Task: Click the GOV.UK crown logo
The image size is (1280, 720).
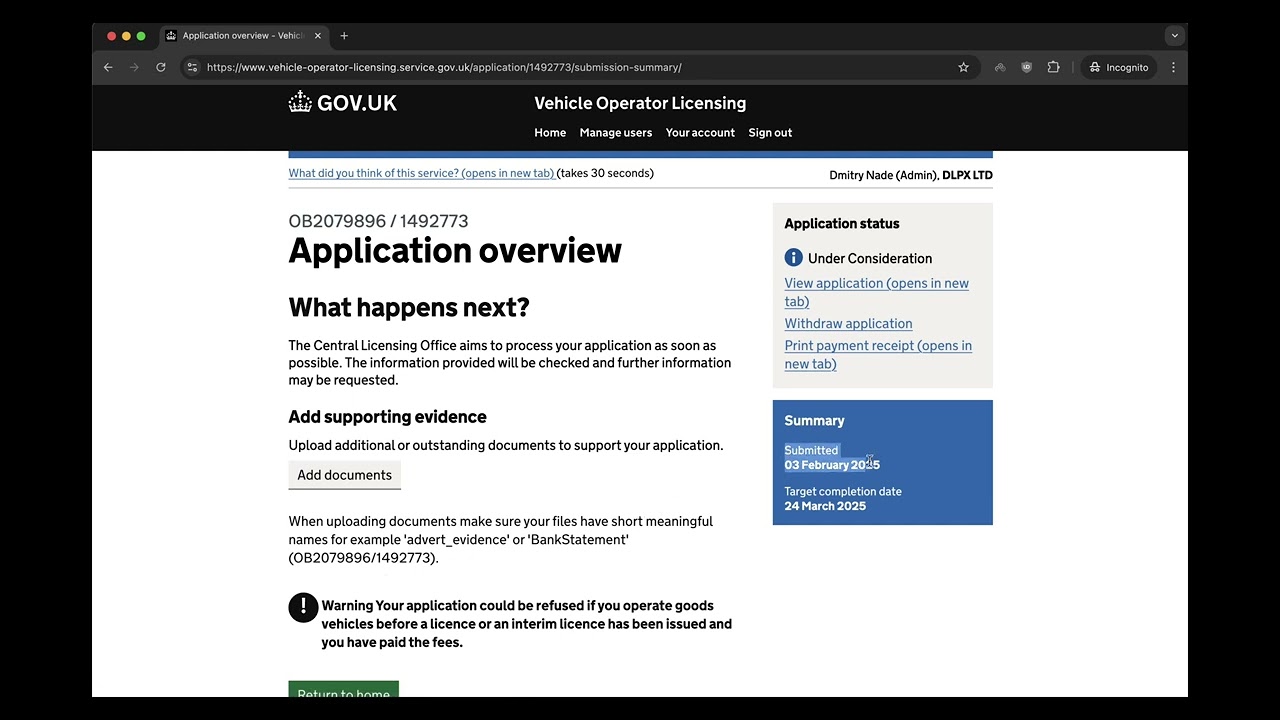Action: tap(343, 102)
